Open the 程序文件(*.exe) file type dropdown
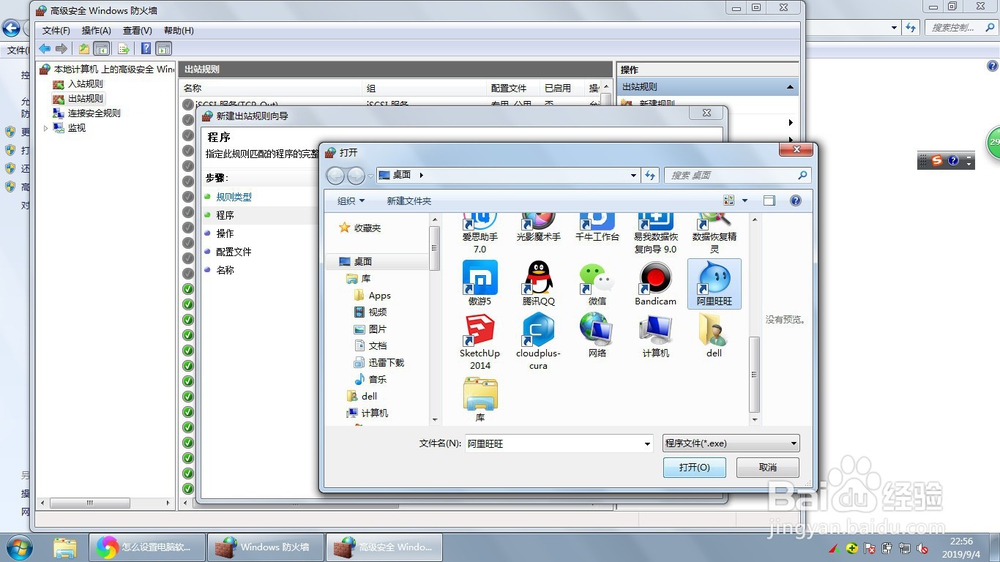The width and height of the screenshot is (1000, 562). 731,443
